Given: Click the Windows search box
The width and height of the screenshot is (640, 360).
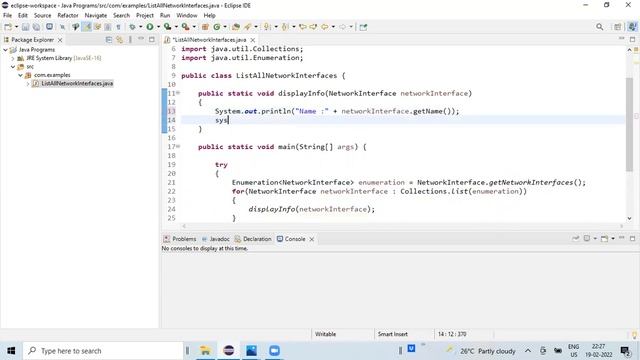Looking at the screenshot, I should click(103, 351).
